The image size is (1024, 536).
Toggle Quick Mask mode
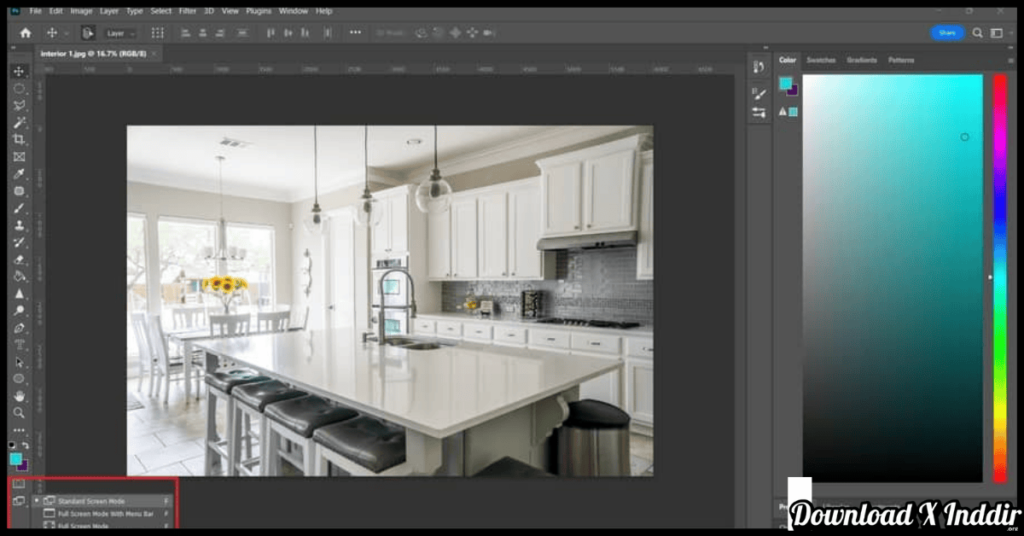[18, 484]
